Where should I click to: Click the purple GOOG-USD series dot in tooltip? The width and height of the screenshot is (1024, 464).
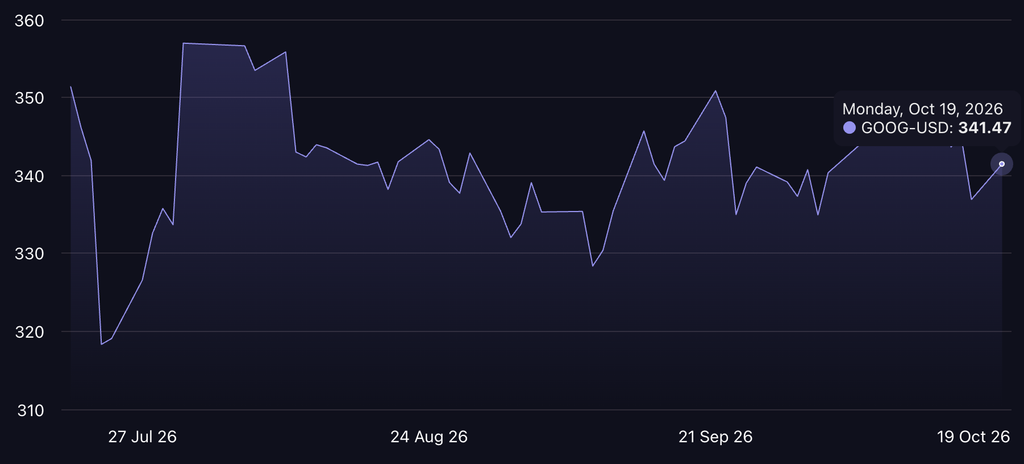click(849, 128)
